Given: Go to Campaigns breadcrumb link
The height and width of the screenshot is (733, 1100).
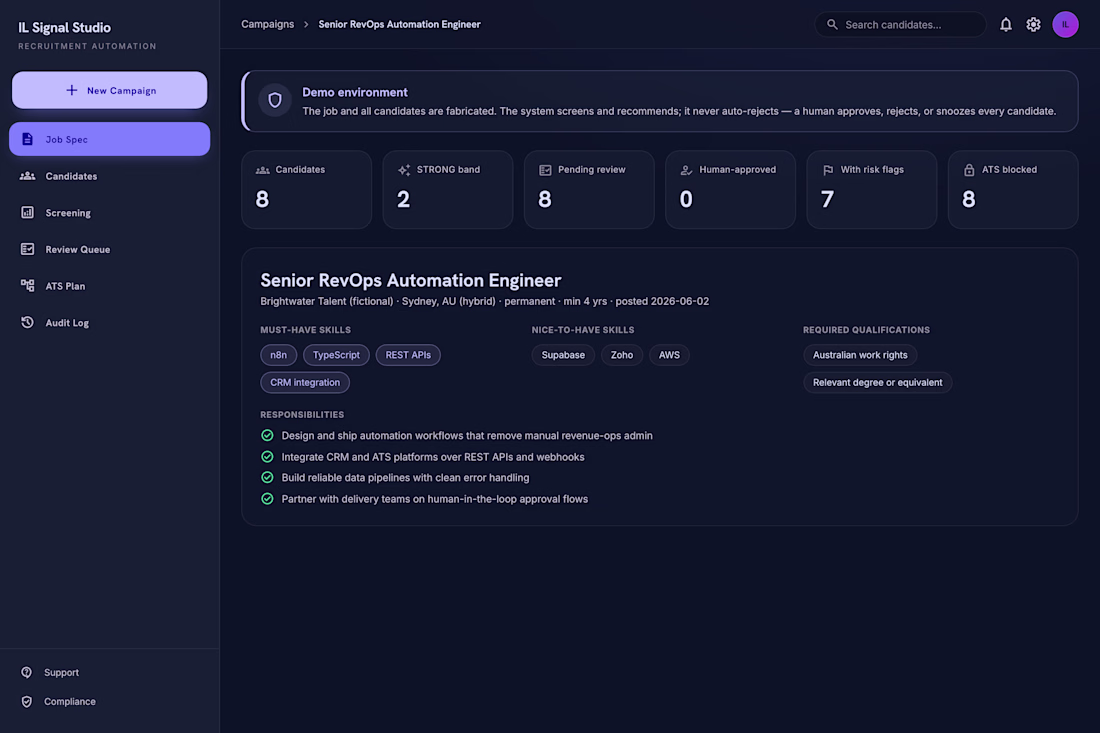Looking at the screenshot, I should click(267, 24).
